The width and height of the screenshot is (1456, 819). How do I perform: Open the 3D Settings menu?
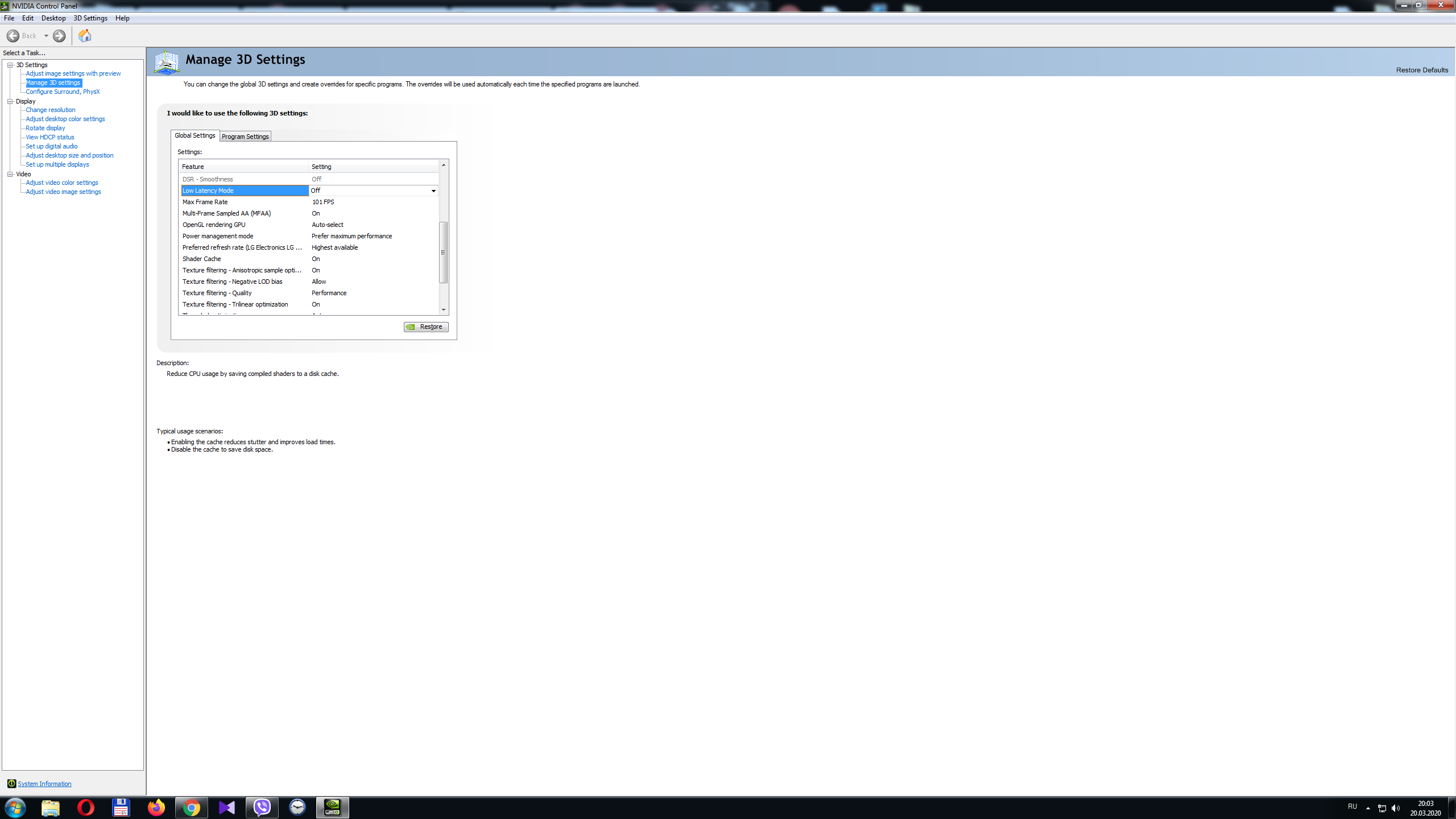90,18
